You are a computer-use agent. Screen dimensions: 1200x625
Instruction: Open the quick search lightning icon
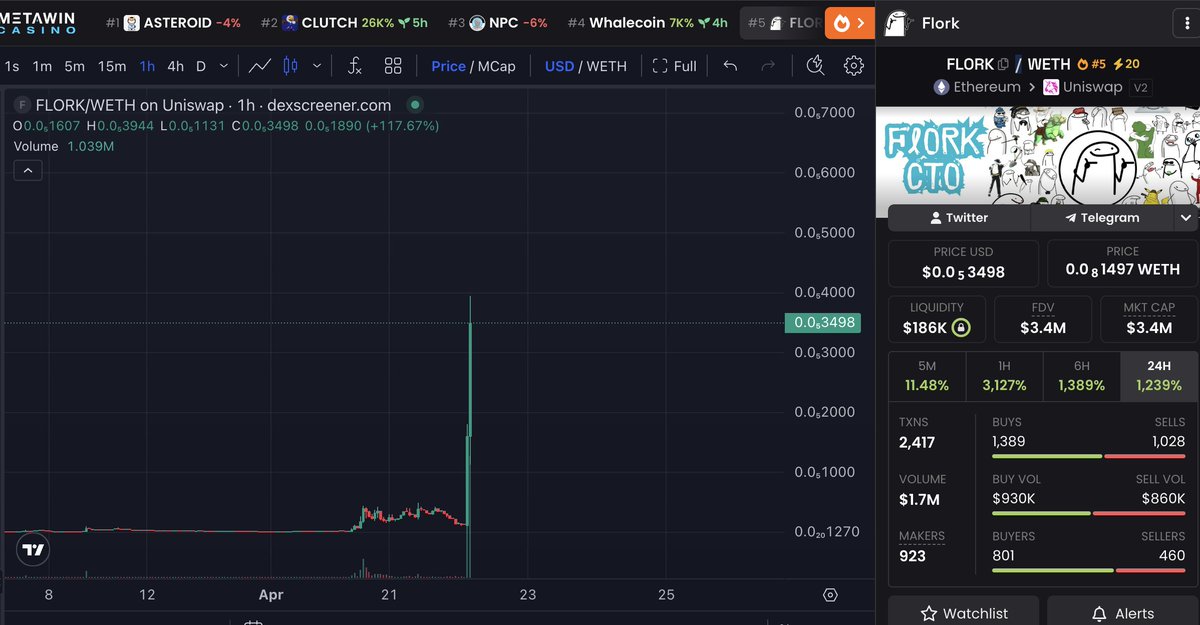click(x=816, y=66)
